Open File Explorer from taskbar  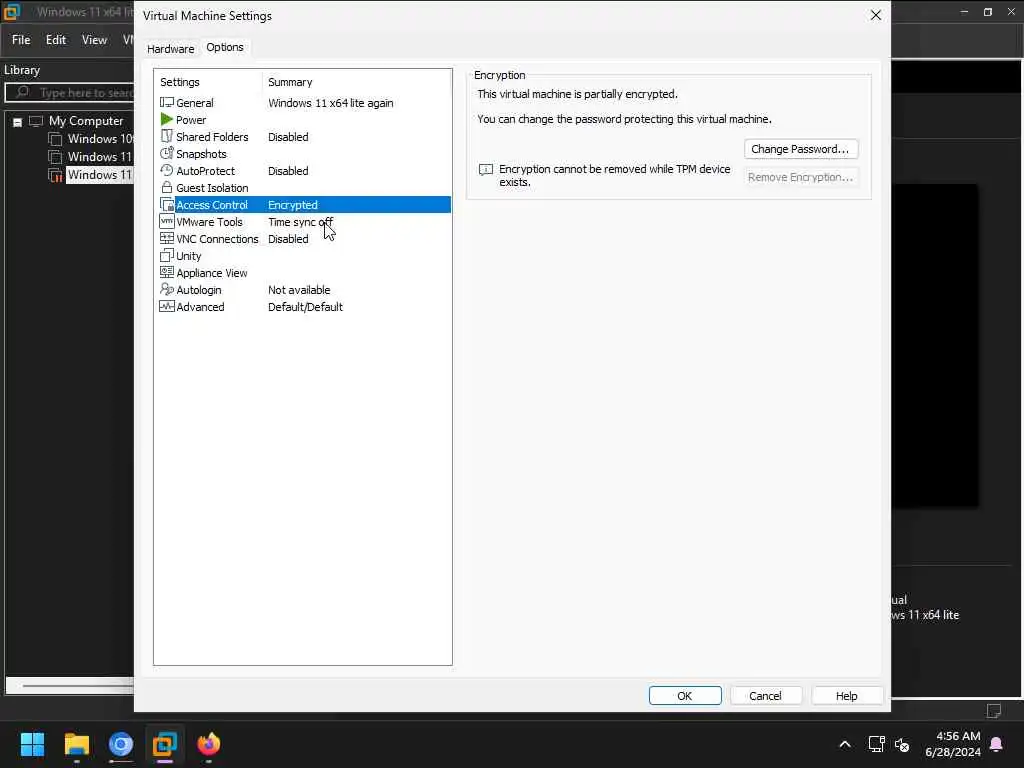click(x=76, y=744)
